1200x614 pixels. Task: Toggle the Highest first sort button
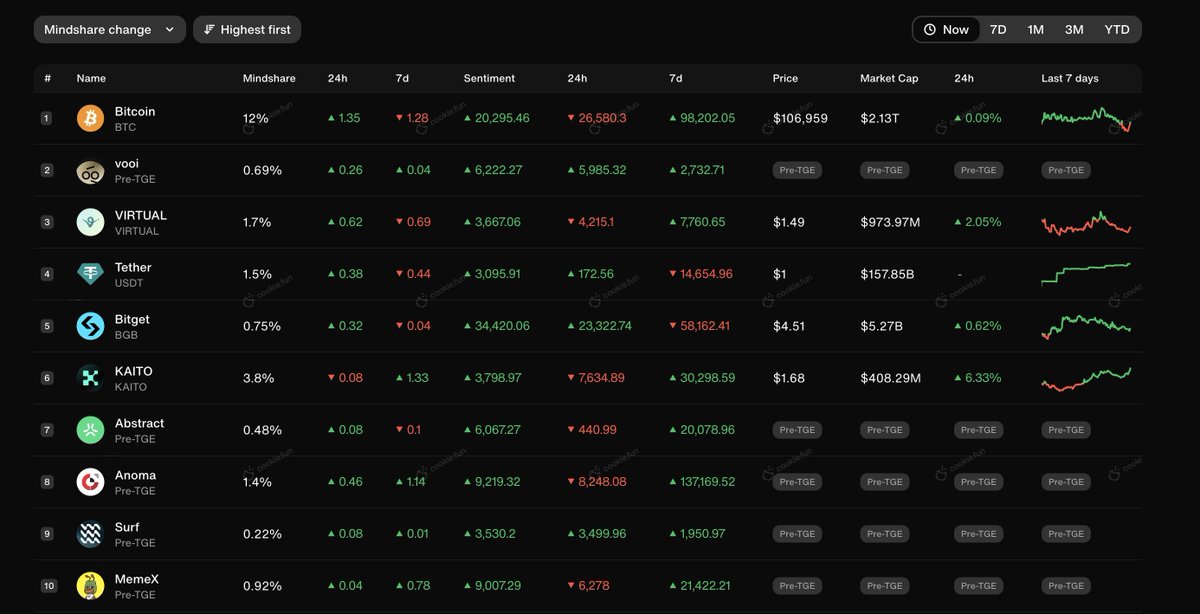pos(247,30)
